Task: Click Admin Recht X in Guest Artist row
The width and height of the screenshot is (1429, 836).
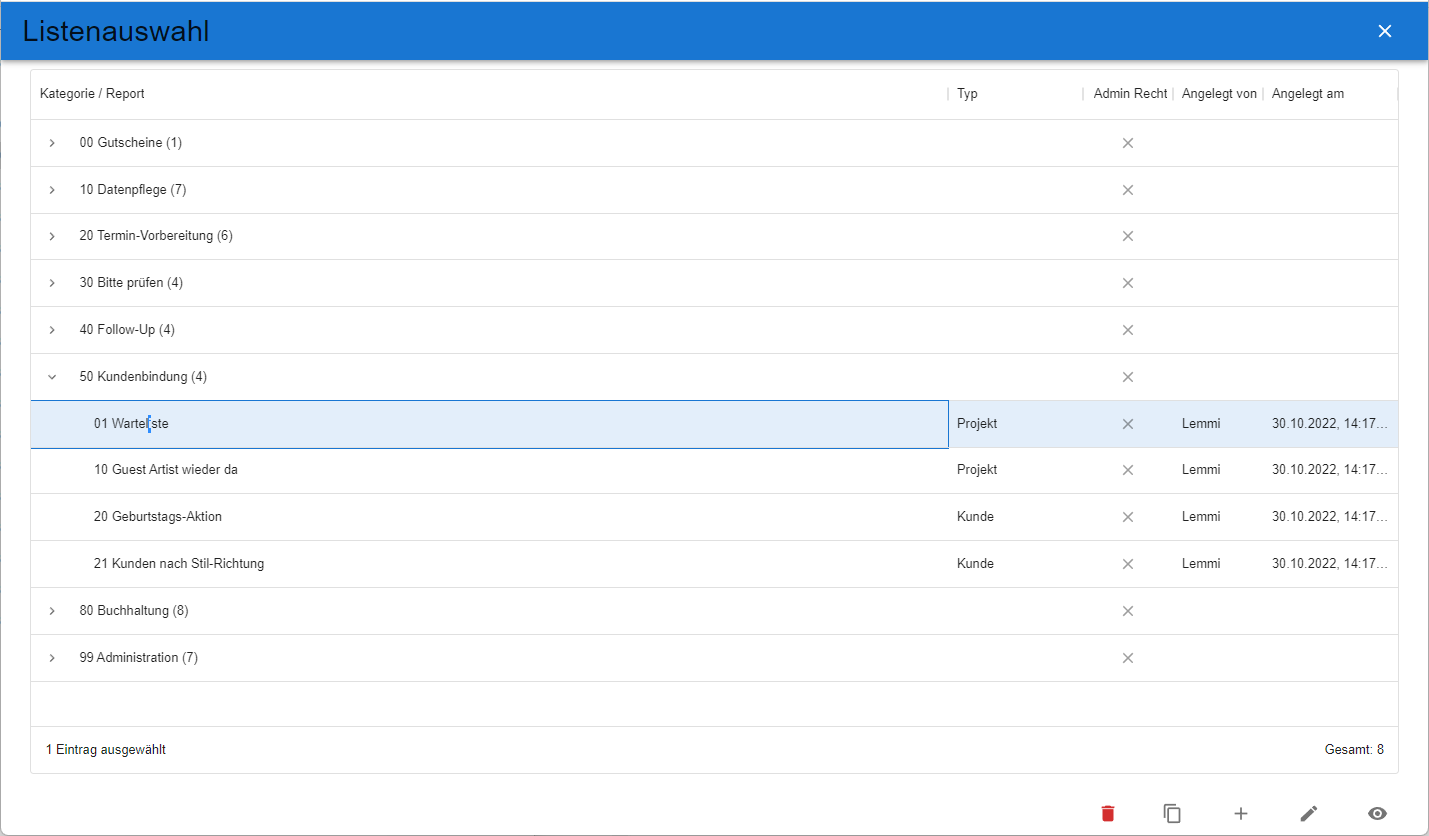Action: [x=1128, y=470]
